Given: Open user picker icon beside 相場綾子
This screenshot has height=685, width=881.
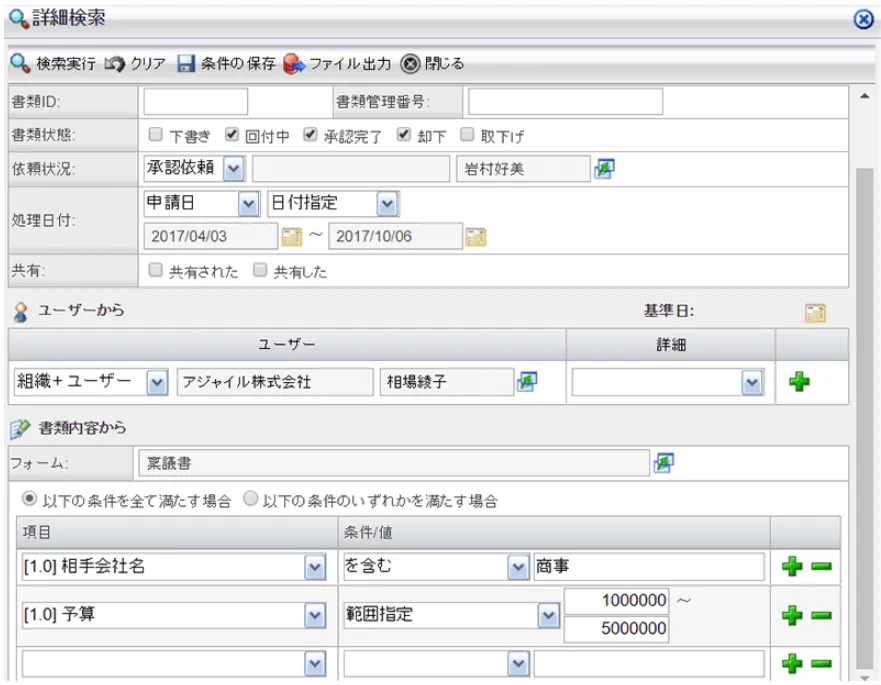Looking at the screenshot, I should pos(527,382).
